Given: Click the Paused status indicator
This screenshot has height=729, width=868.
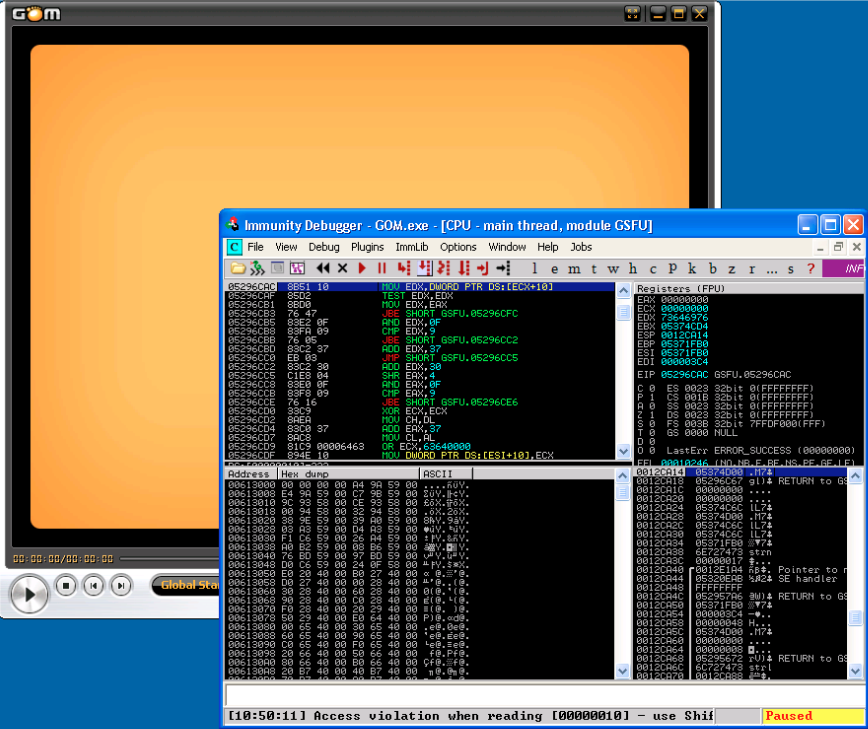Looking at the screenshot, I should 813,716.
